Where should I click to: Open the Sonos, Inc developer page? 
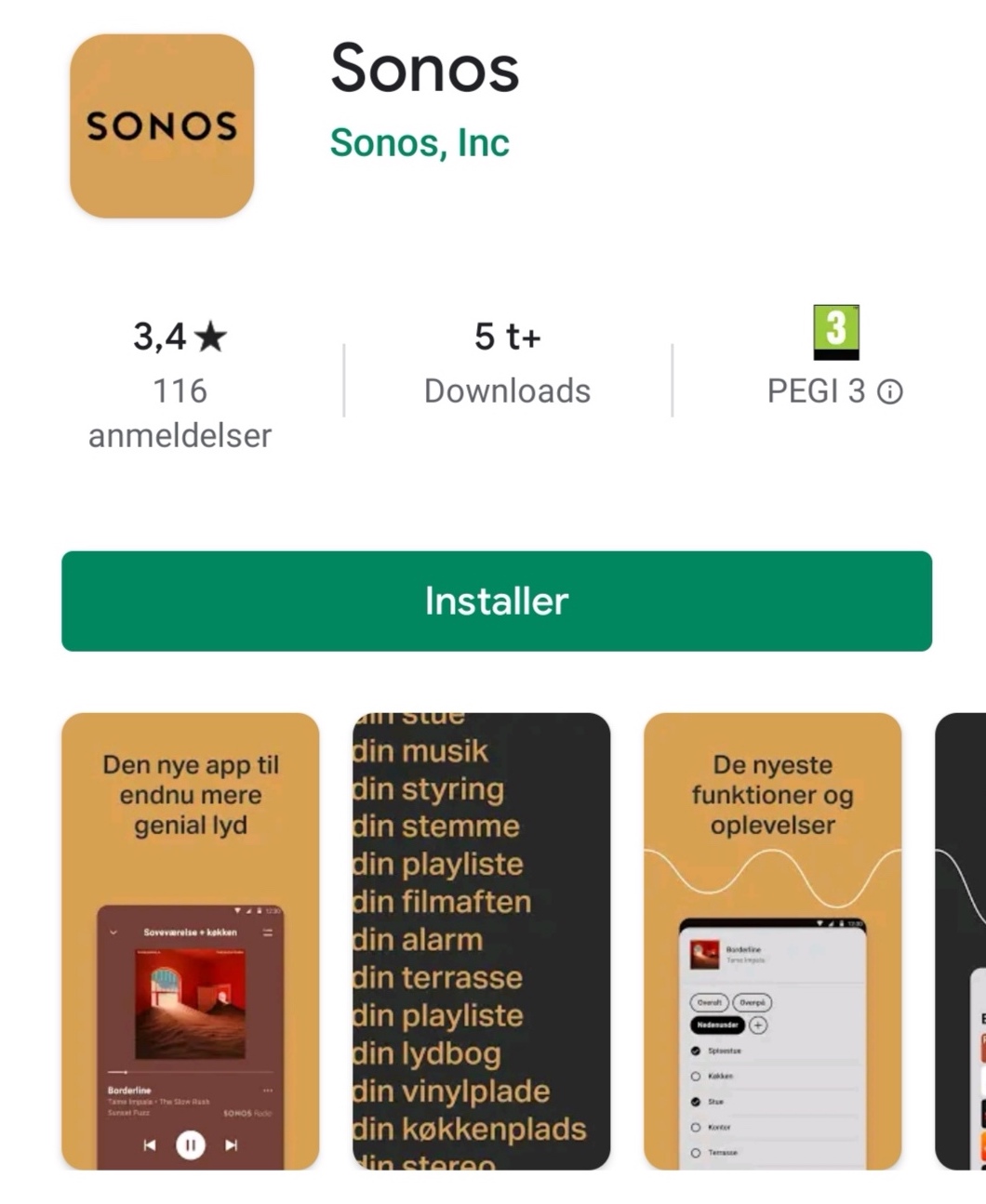click(420, 142)
